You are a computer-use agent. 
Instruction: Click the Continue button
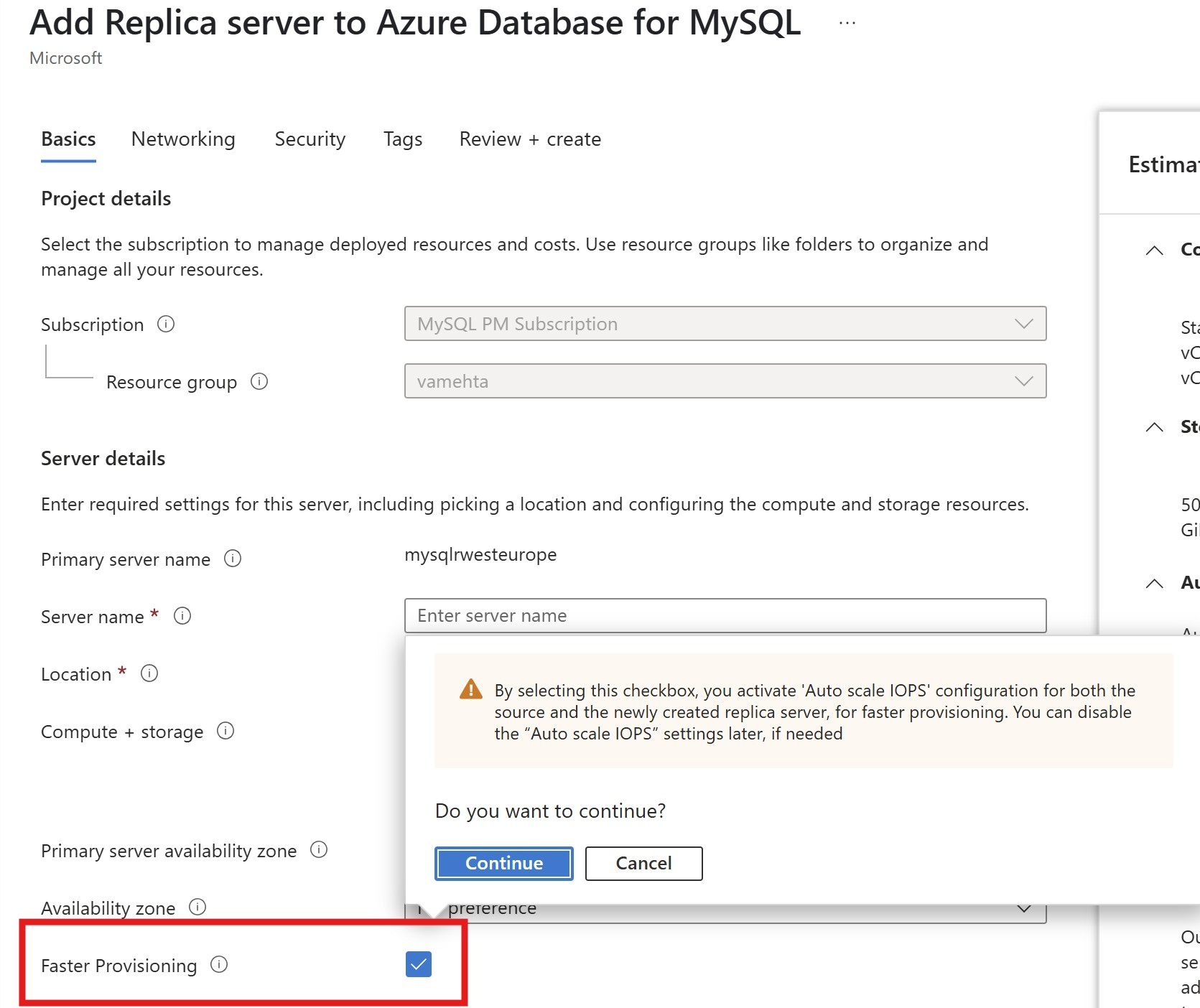503,863
